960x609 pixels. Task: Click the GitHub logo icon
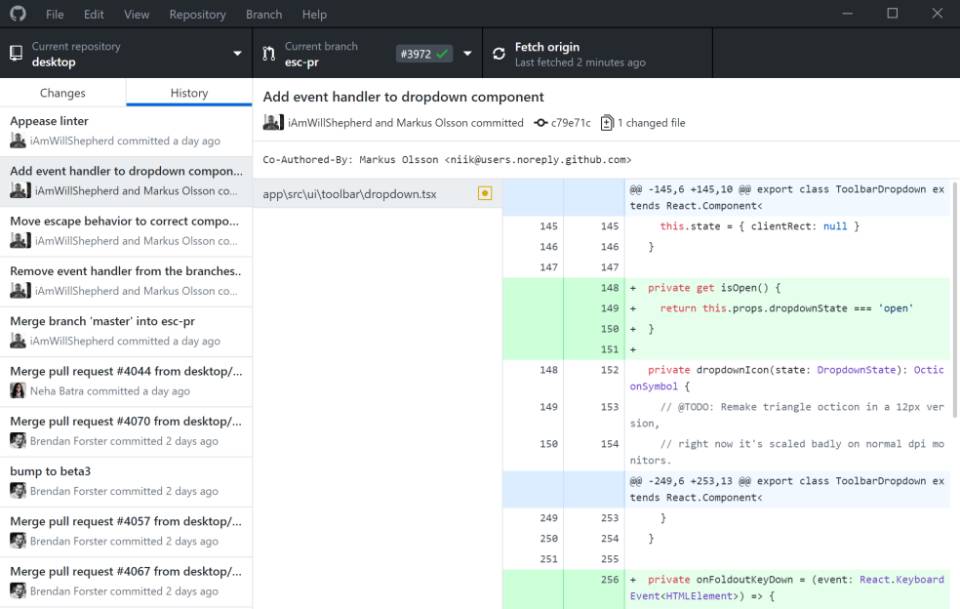tap(18, 13)
